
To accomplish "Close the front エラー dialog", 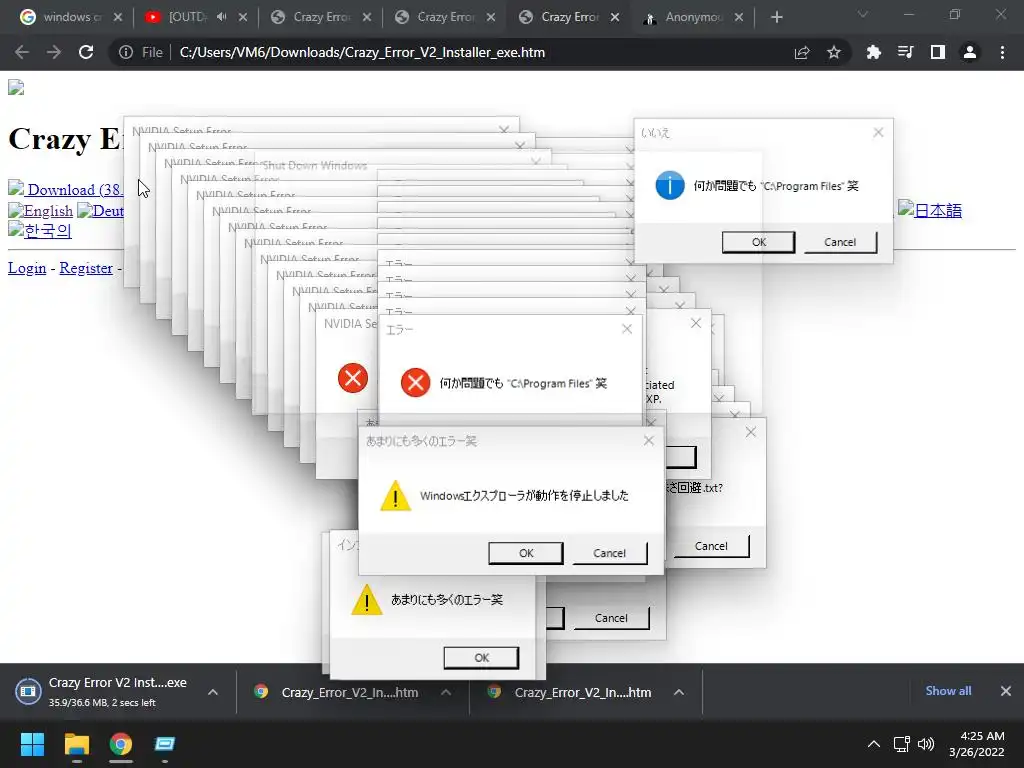I will (627, 329).
